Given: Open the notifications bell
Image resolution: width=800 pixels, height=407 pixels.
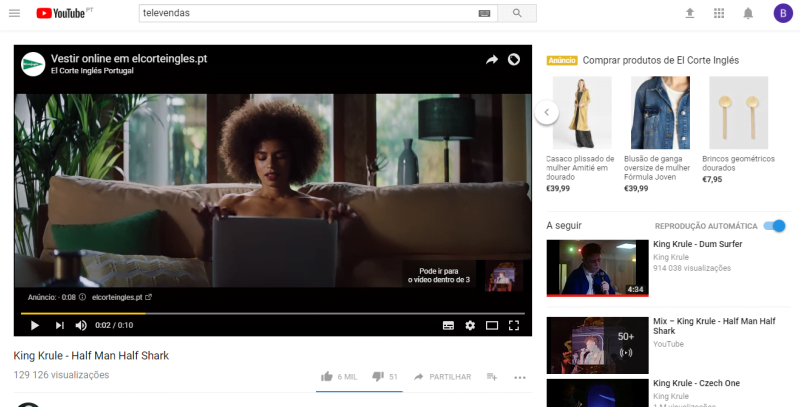Looking at the screenshot, I should [748, 13].
